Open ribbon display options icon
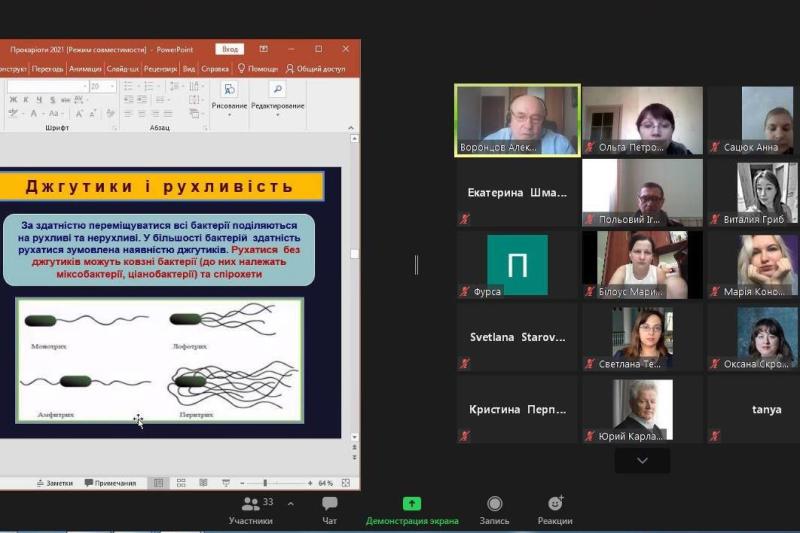The image size is (800, 533). pos(263,49)
